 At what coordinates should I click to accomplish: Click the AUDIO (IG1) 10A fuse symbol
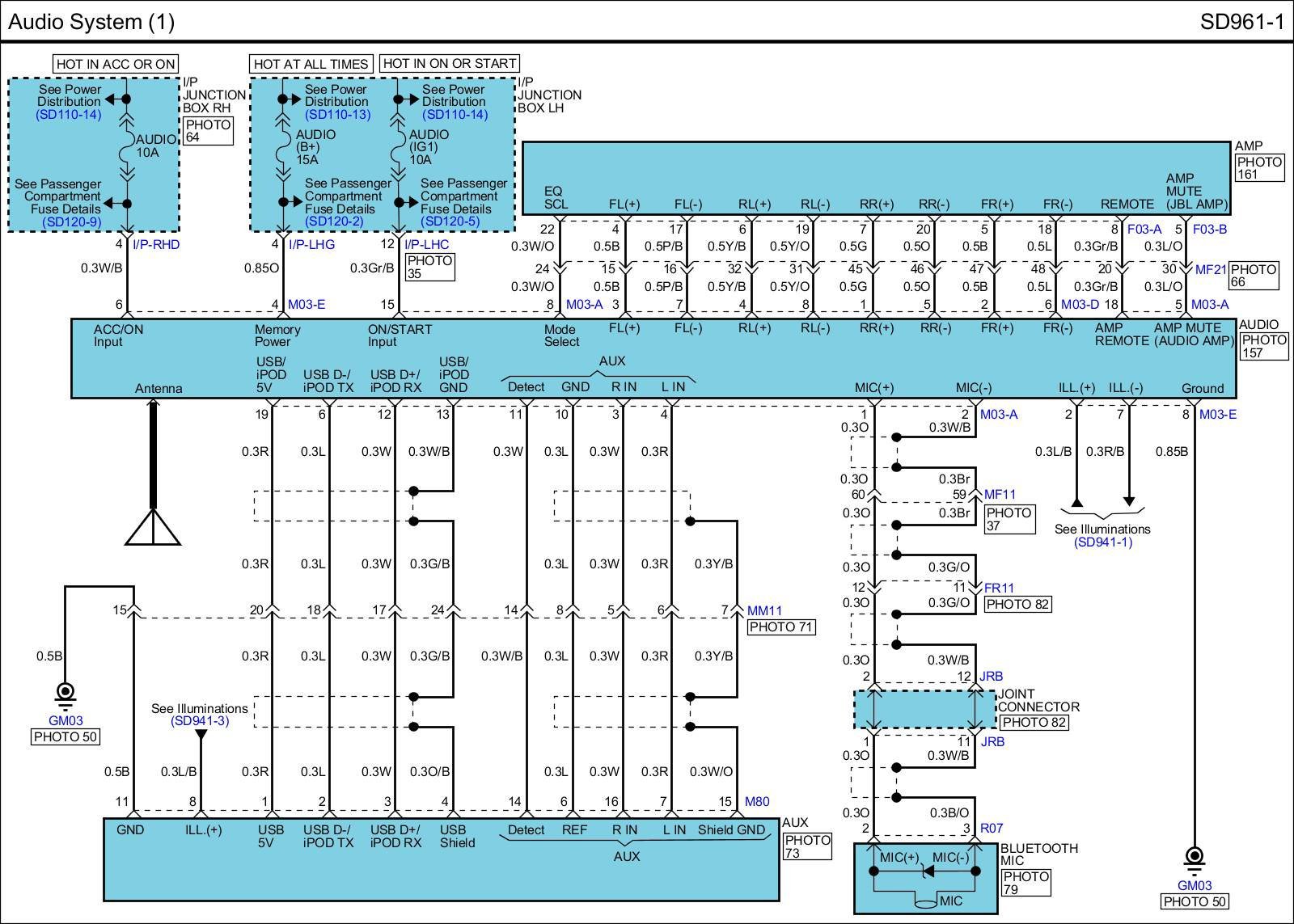point(398,147)
